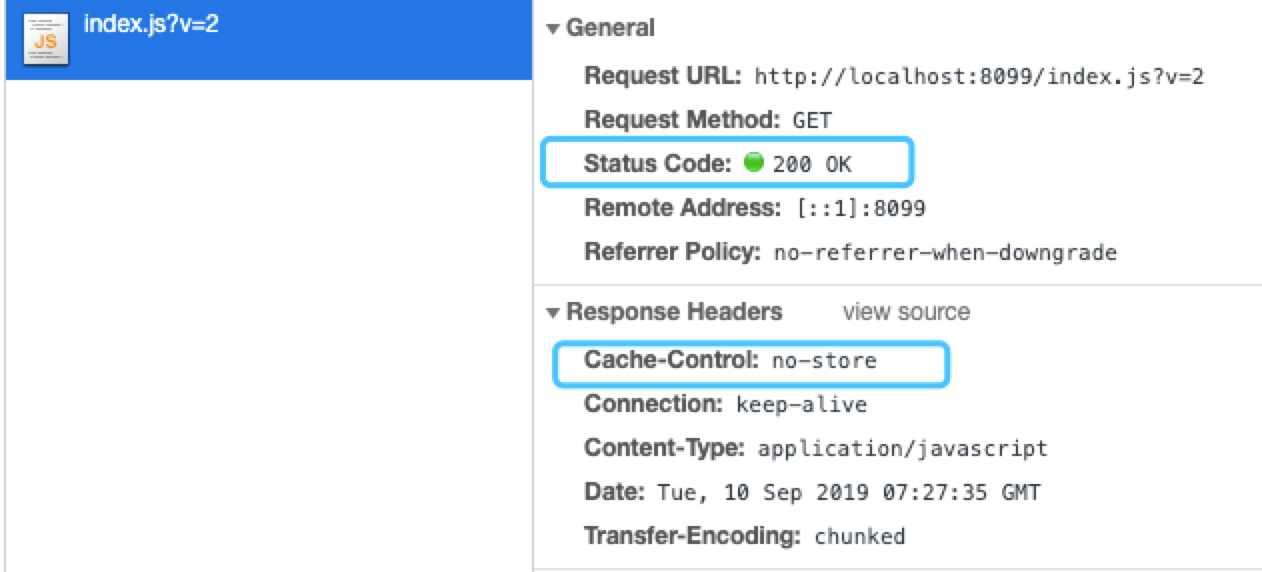Viewport: 1262px width, 572px height.
Task: Click the view source link
Action: coord(906,313)
